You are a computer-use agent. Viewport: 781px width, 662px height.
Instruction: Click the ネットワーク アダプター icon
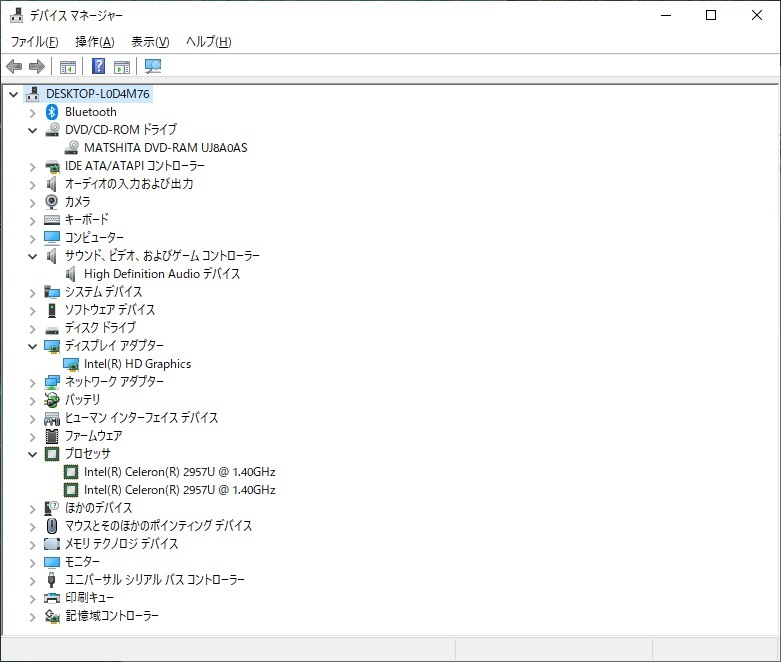(52, 382)
